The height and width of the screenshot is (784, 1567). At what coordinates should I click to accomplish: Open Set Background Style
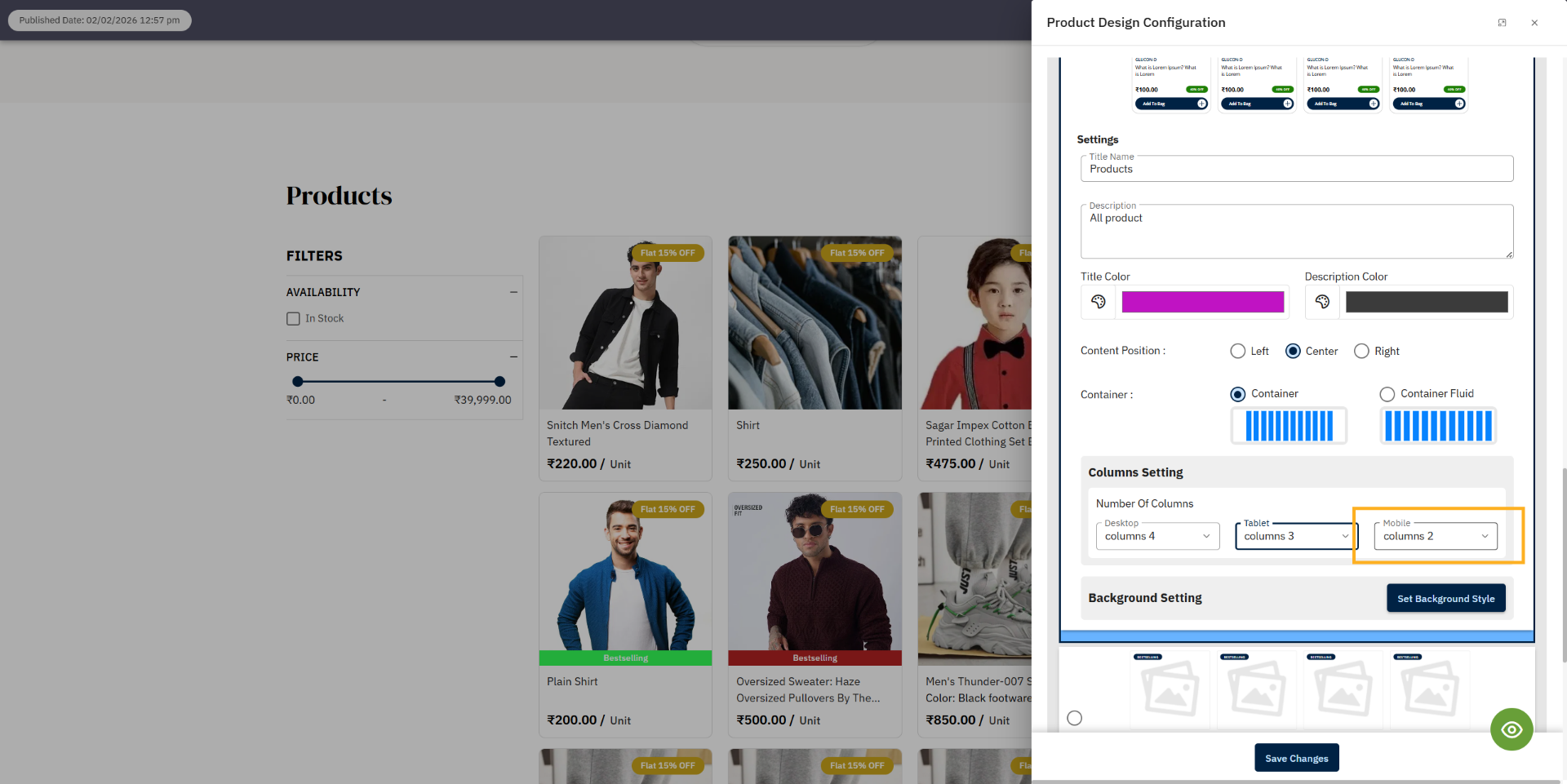coord(1445,598)
